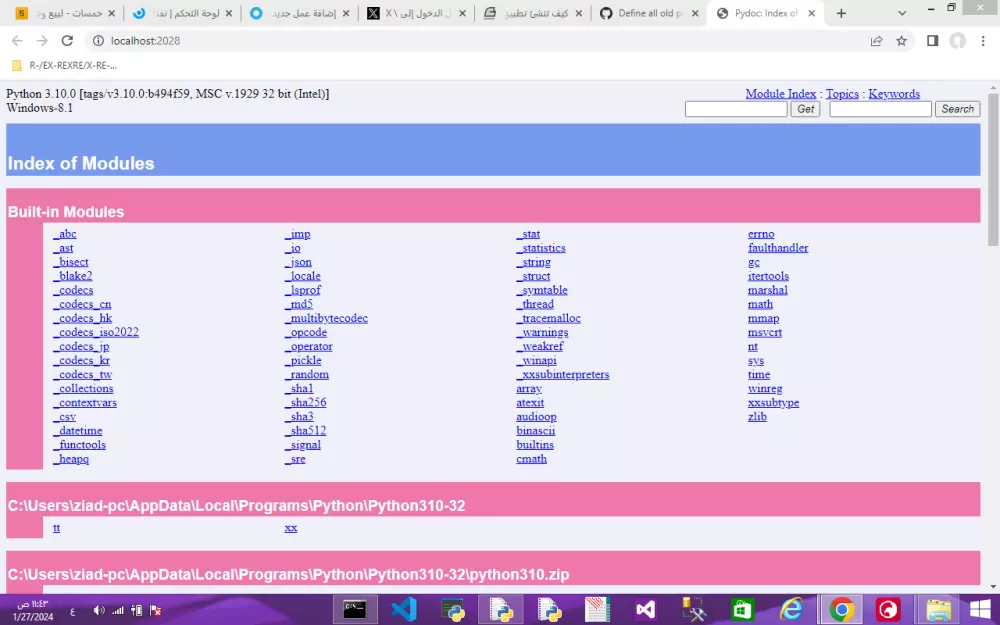
Task: Open purple Visual Studio on taskbar
Action: click(x=645, y=610)
